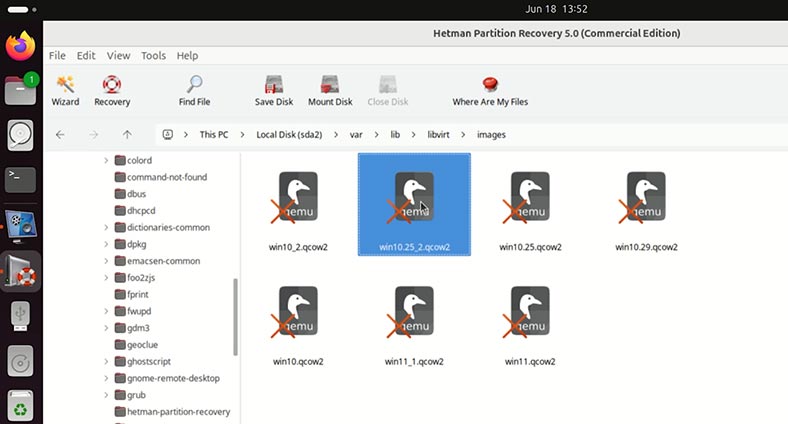This screenshot has width=788, height=424.
Task: Open Files app in the dock
Action: 21,90
